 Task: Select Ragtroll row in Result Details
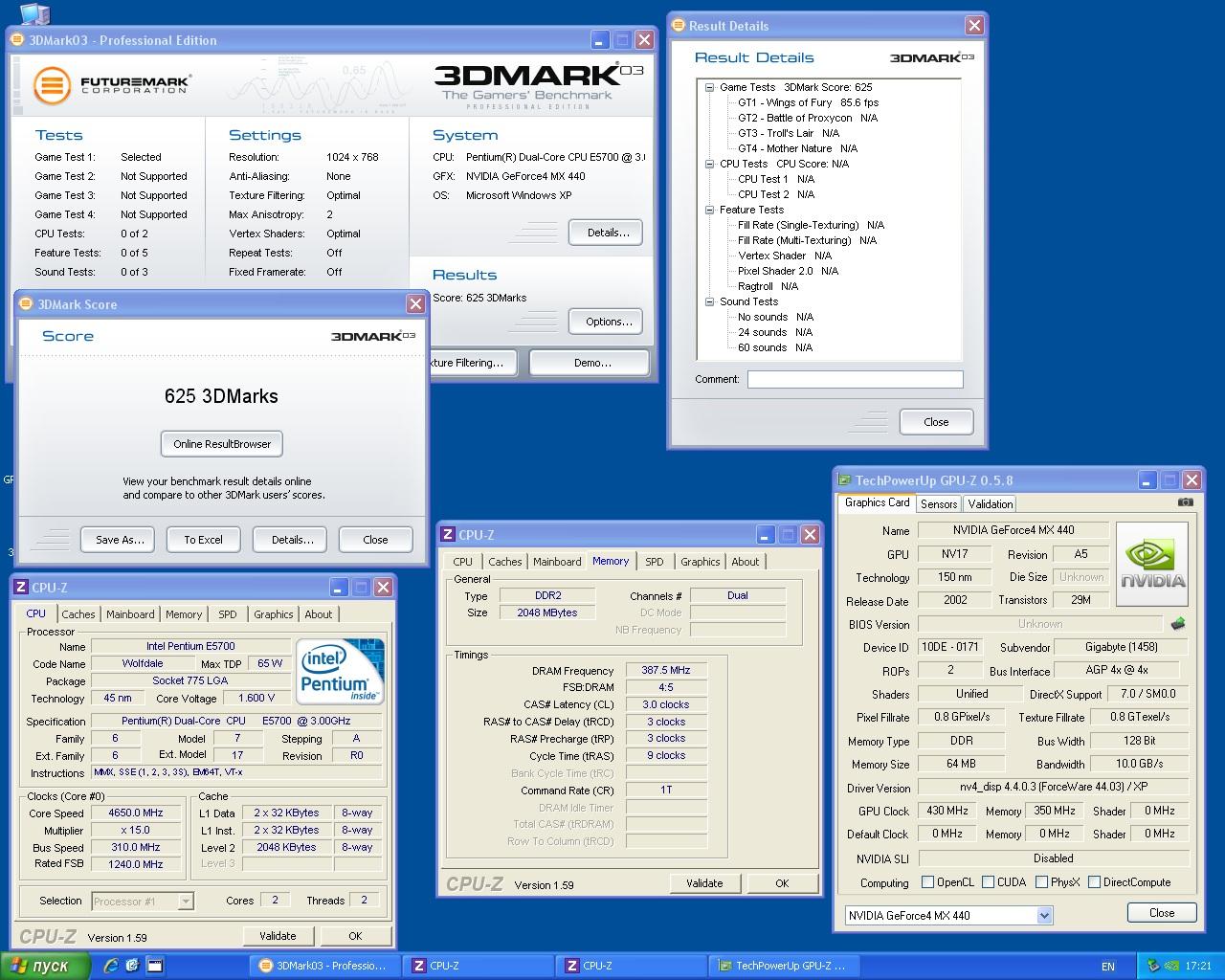[768, 286]
